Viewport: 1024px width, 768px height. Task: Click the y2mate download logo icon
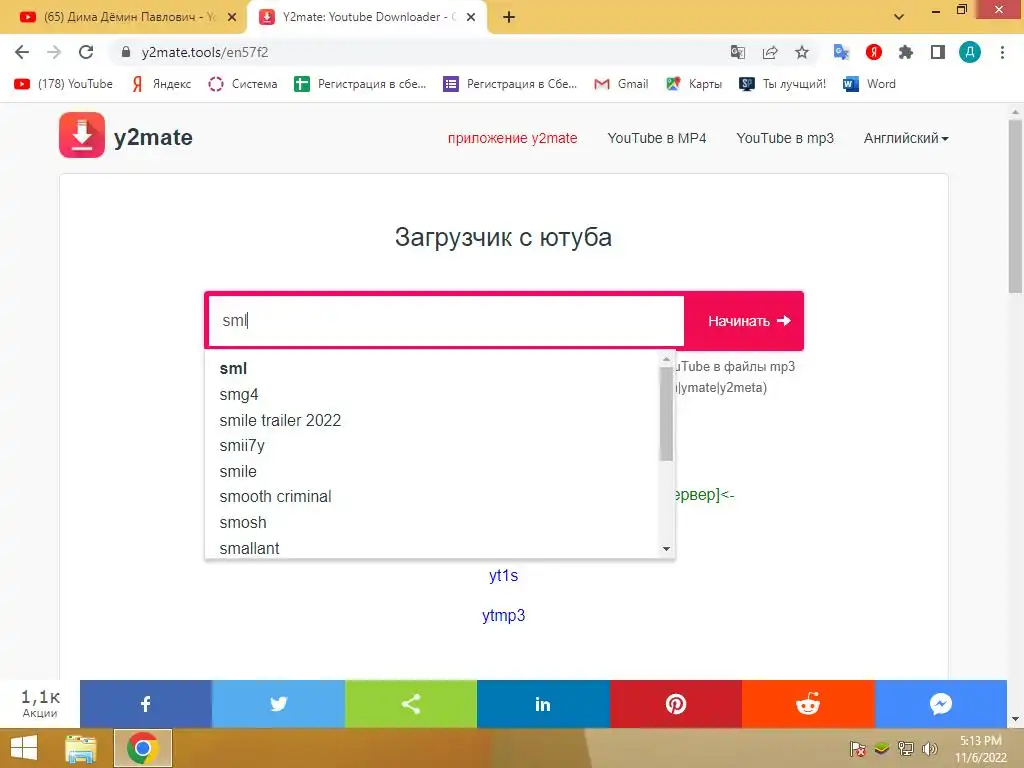click(82, 135)
